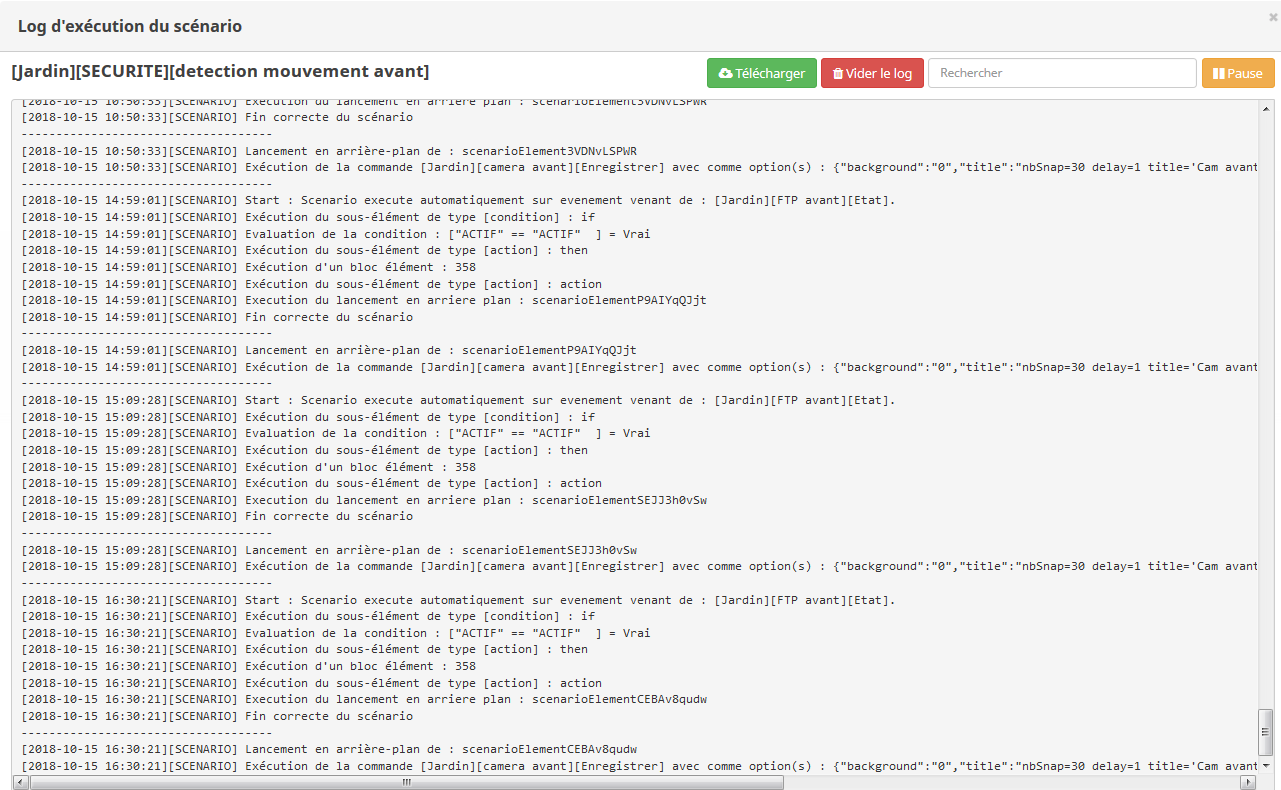Click the 16:30:21 'Fin correcte du scénario' line
The height and width of the screenshot is (790, 1281).
tap(217, 716)
